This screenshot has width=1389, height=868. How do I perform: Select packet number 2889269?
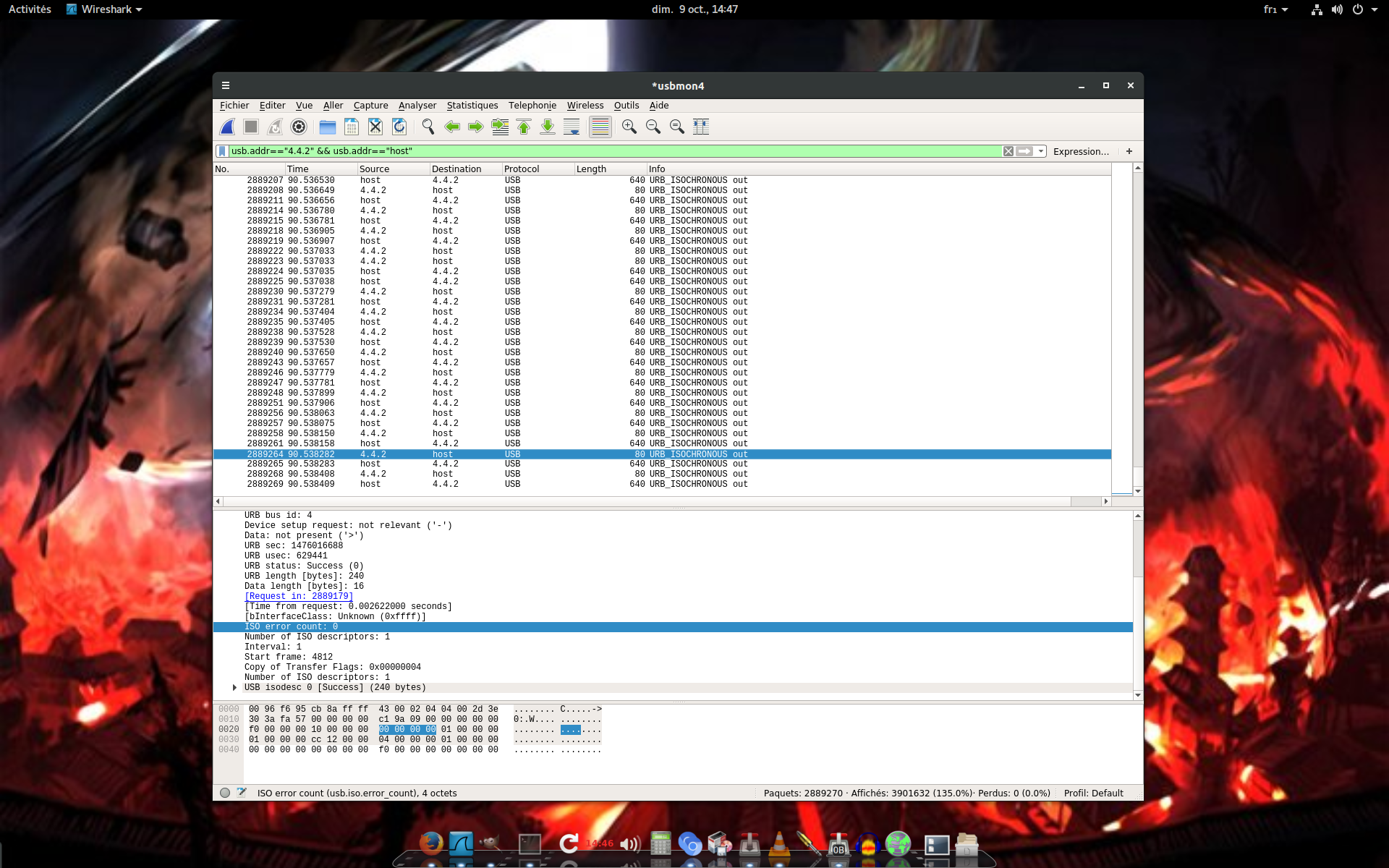coord(662,485)
